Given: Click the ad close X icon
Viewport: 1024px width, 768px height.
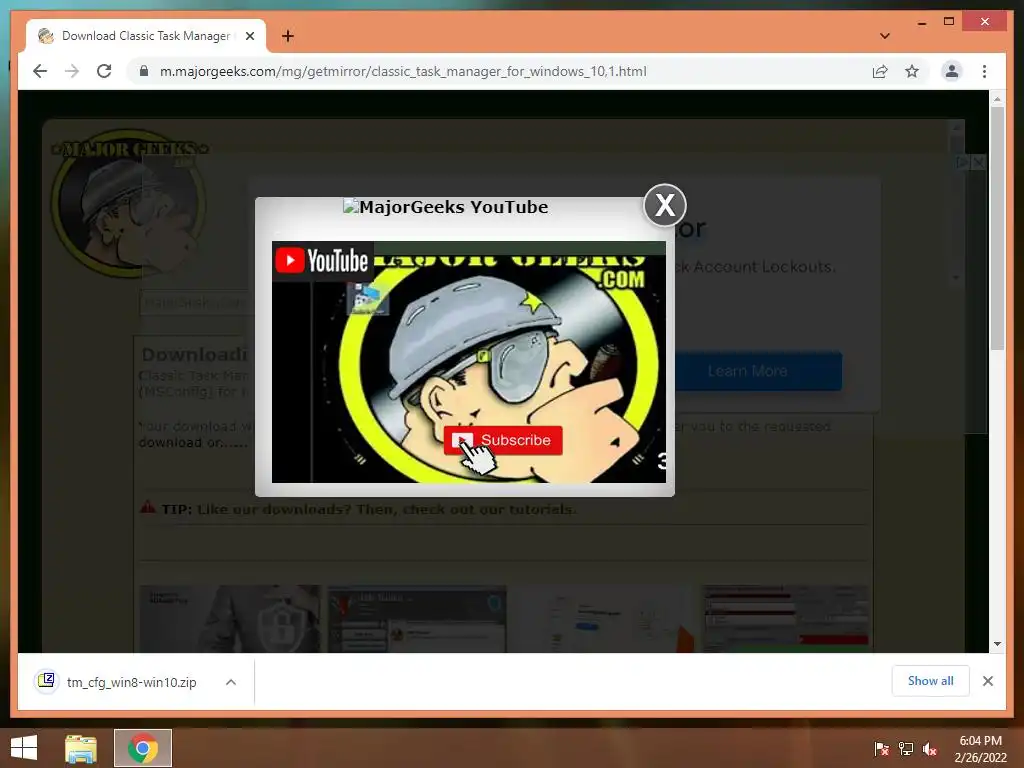Looking at the screenshot, I should 978,162.
